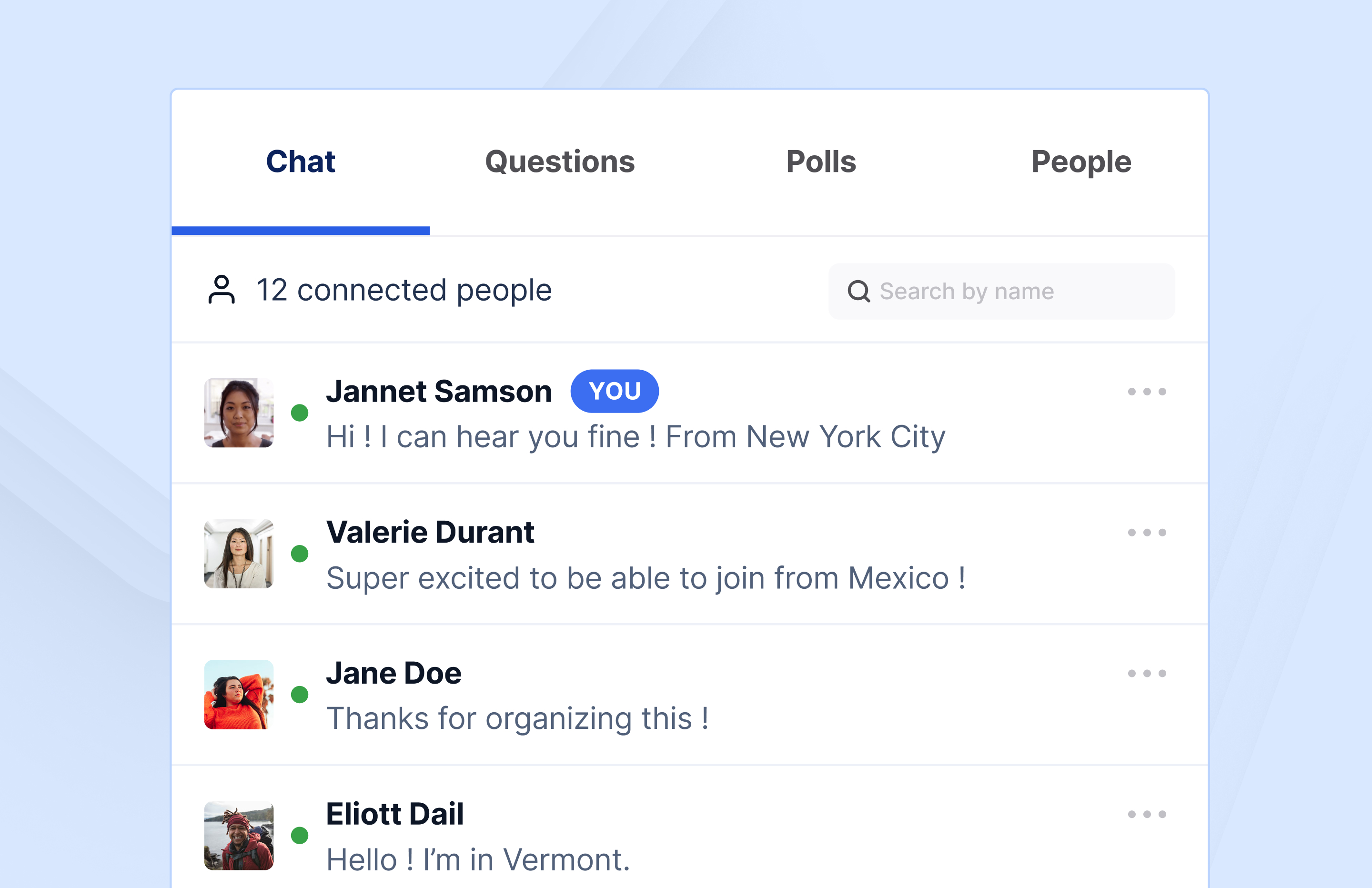
Task: Open Jannet Samson's ellipsis options menu
Action: pos(1146,392)
